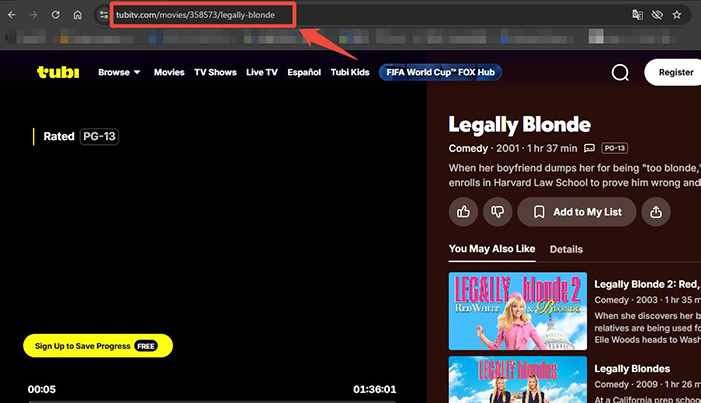This screenshot has height=403, width=701.
Task: Click the translate page icon
Action: click(637, 15)
